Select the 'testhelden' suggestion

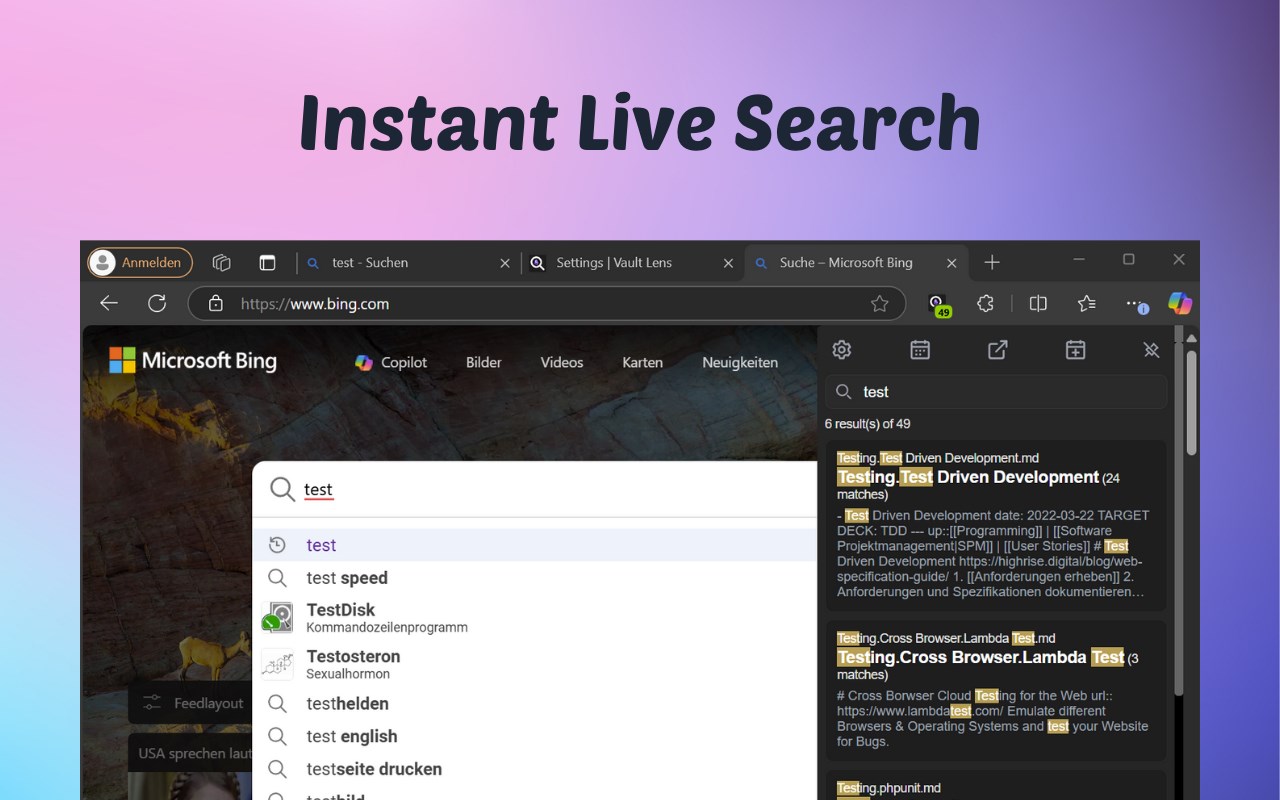pyautogui.click(x=535, y=704)
